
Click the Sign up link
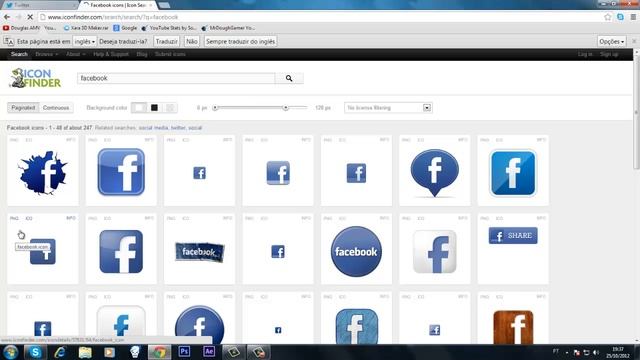[x=609, y=54]
